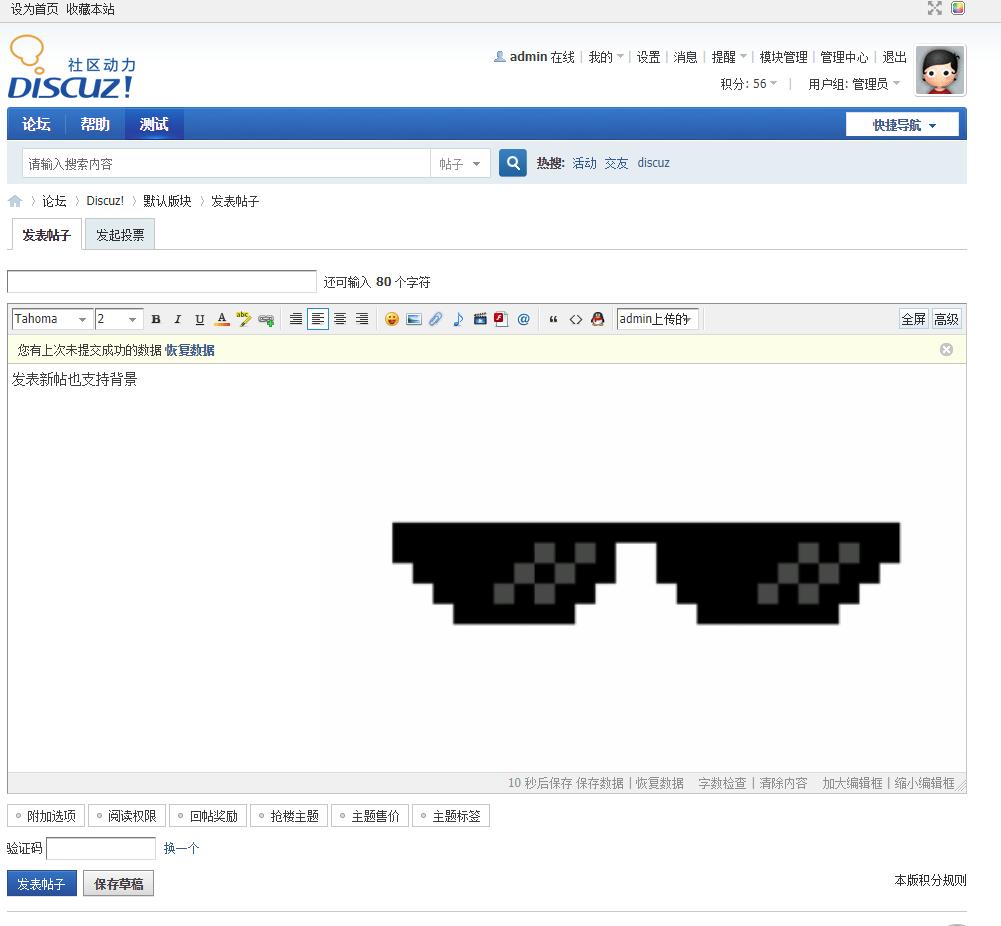This screenshot has width=1001, height=926.
Task: Insert a code block
Action: [x=576, y=319]
